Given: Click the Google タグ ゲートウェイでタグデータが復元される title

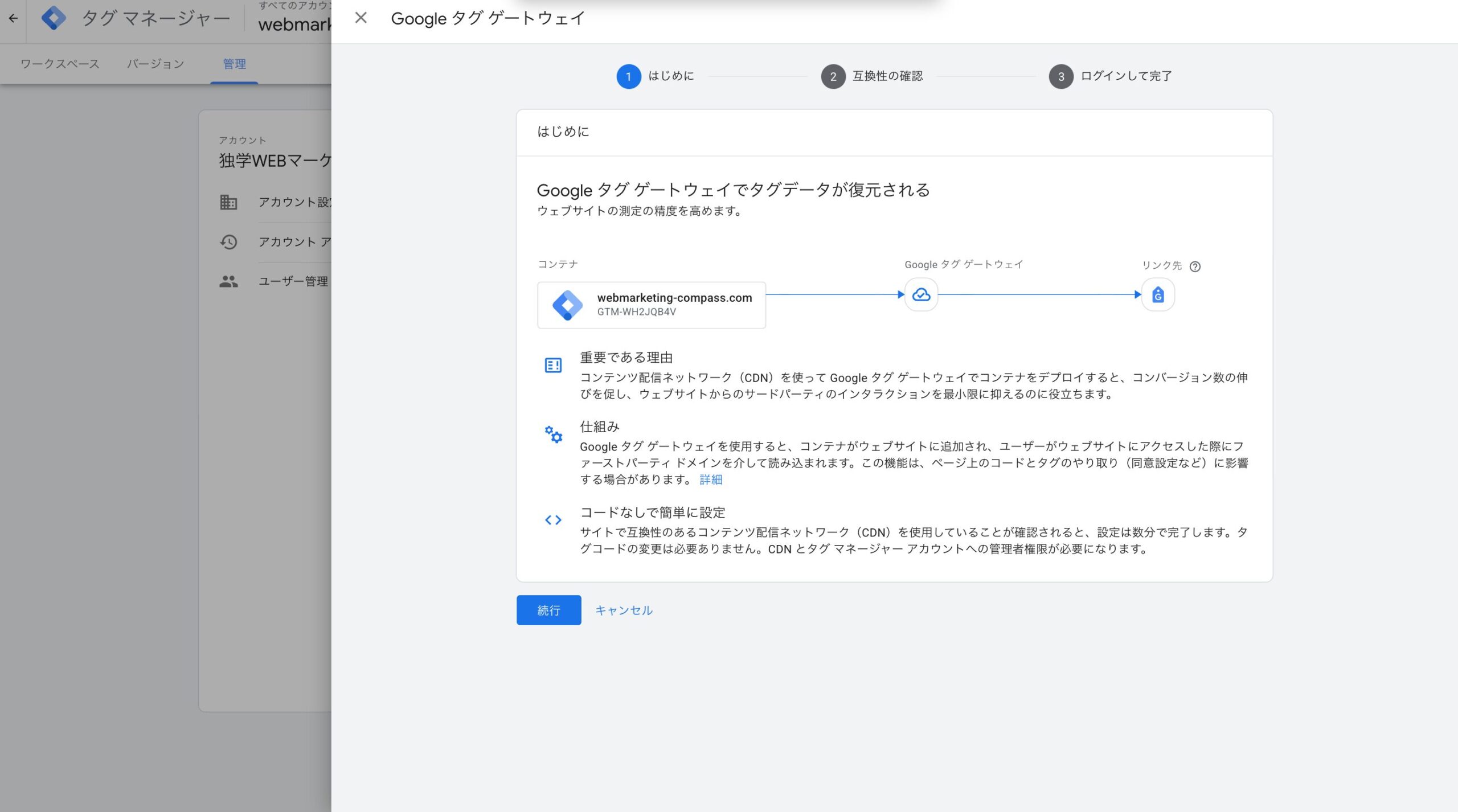Looking at the screenshot, I should pos(733,190).
